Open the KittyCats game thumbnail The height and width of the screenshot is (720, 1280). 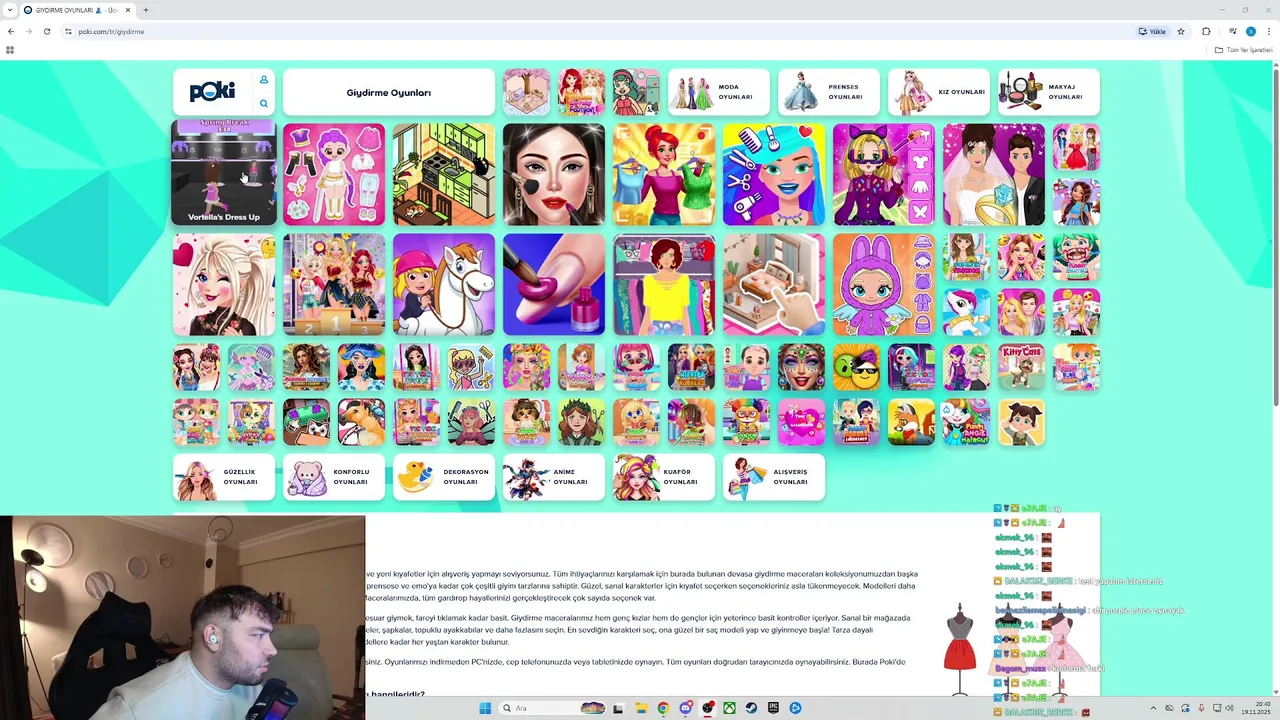tap(1021, 367)
